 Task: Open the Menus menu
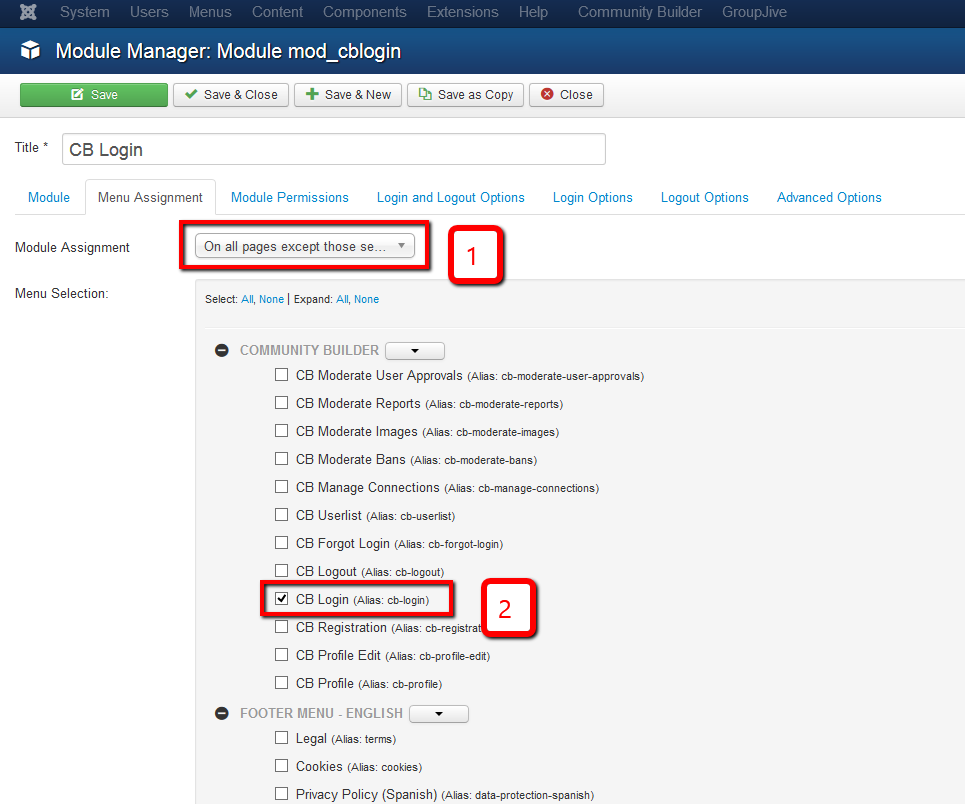click(x=210, y=12)
